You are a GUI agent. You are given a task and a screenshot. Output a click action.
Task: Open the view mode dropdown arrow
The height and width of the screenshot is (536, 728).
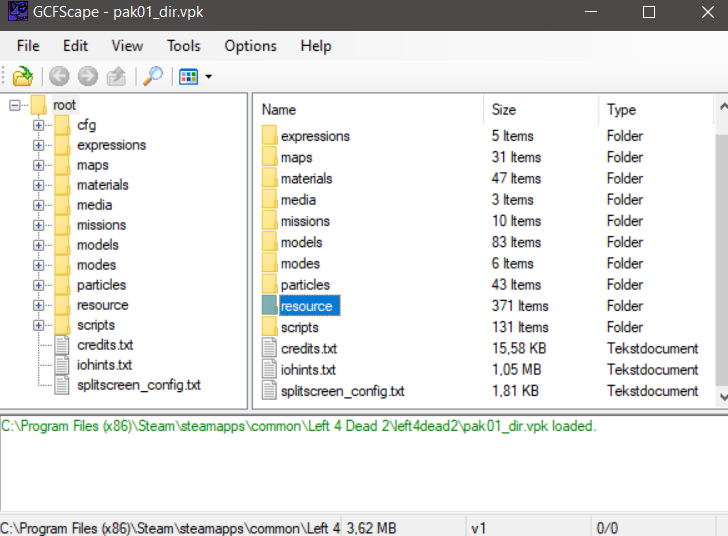pos(208,77)
